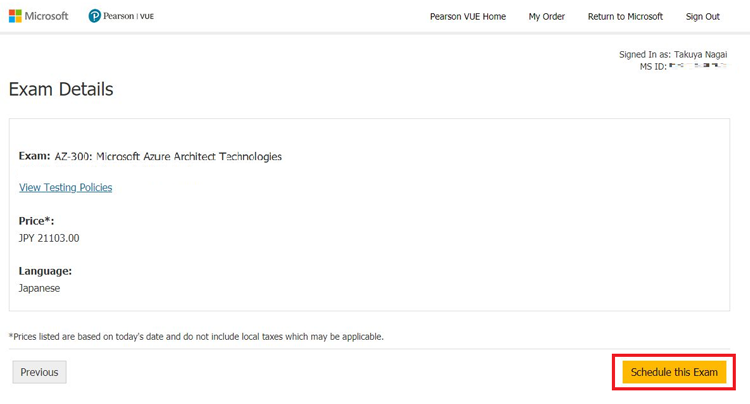Click the Exam Details heading
Screen dimensions: 750x404
(x=61, y=89)
